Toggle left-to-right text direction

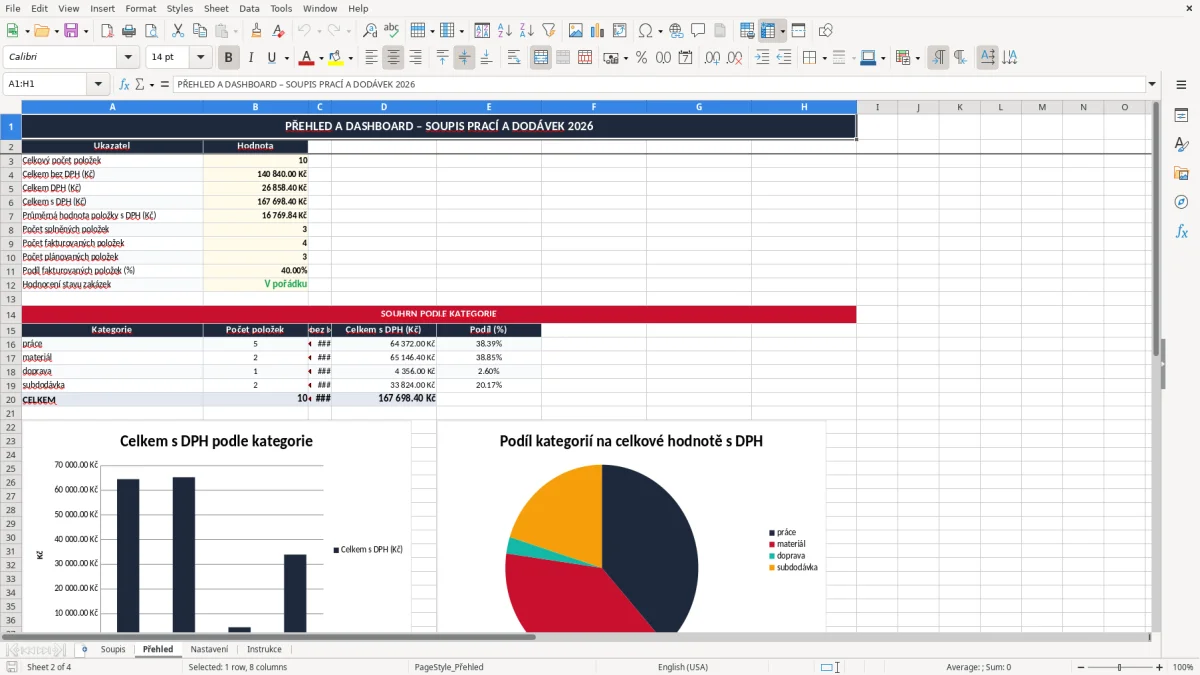(938, 57)
